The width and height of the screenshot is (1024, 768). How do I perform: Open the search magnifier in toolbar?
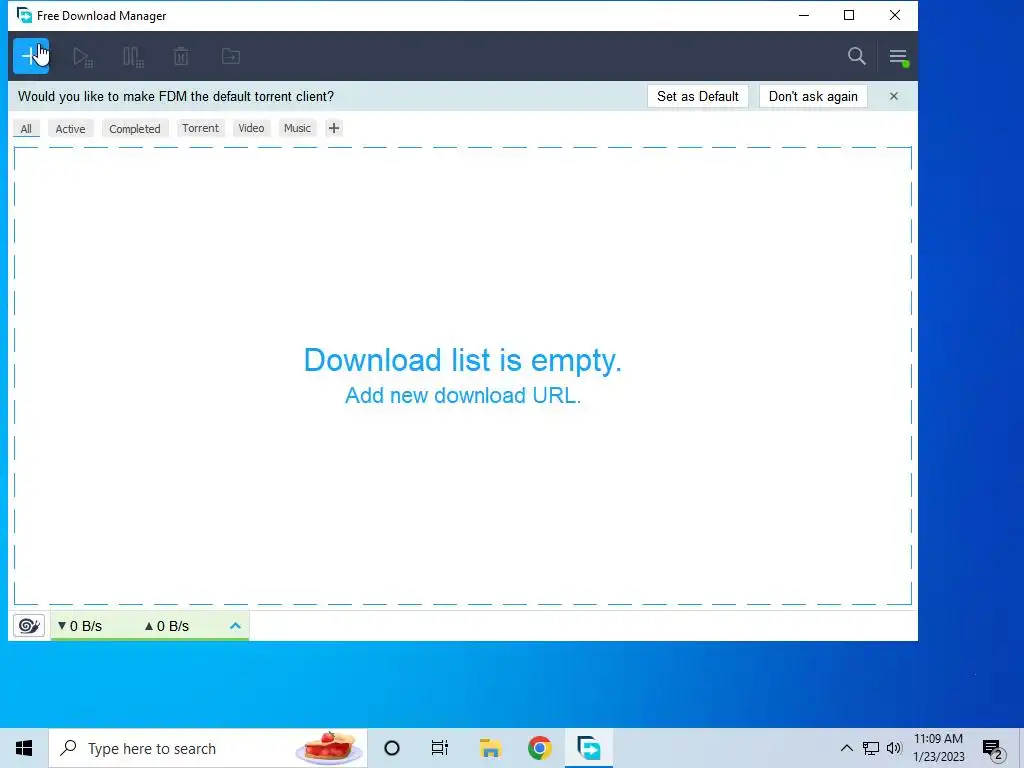click(857, 56)
